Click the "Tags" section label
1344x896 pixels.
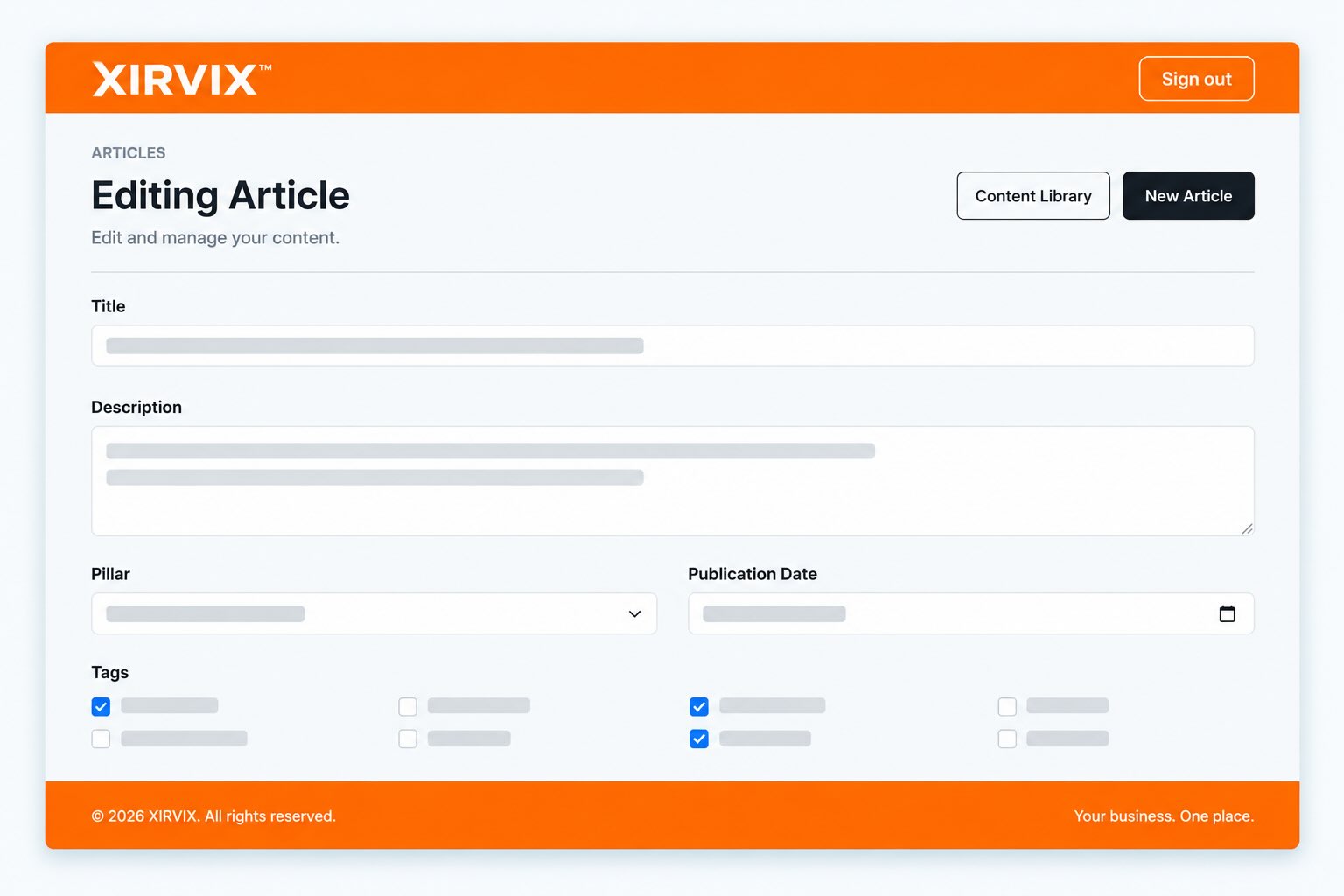pos(110,672)
